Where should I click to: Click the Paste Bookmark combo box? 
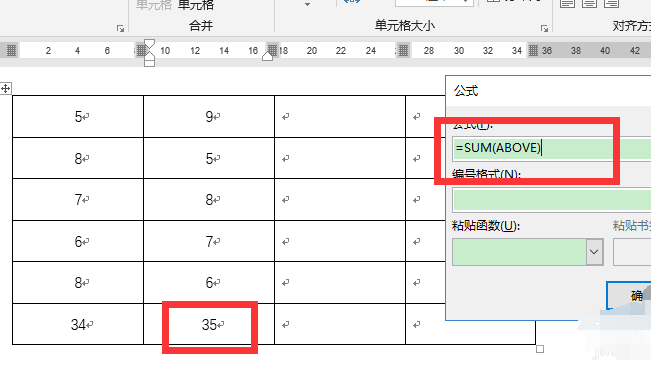click(632, 252)
